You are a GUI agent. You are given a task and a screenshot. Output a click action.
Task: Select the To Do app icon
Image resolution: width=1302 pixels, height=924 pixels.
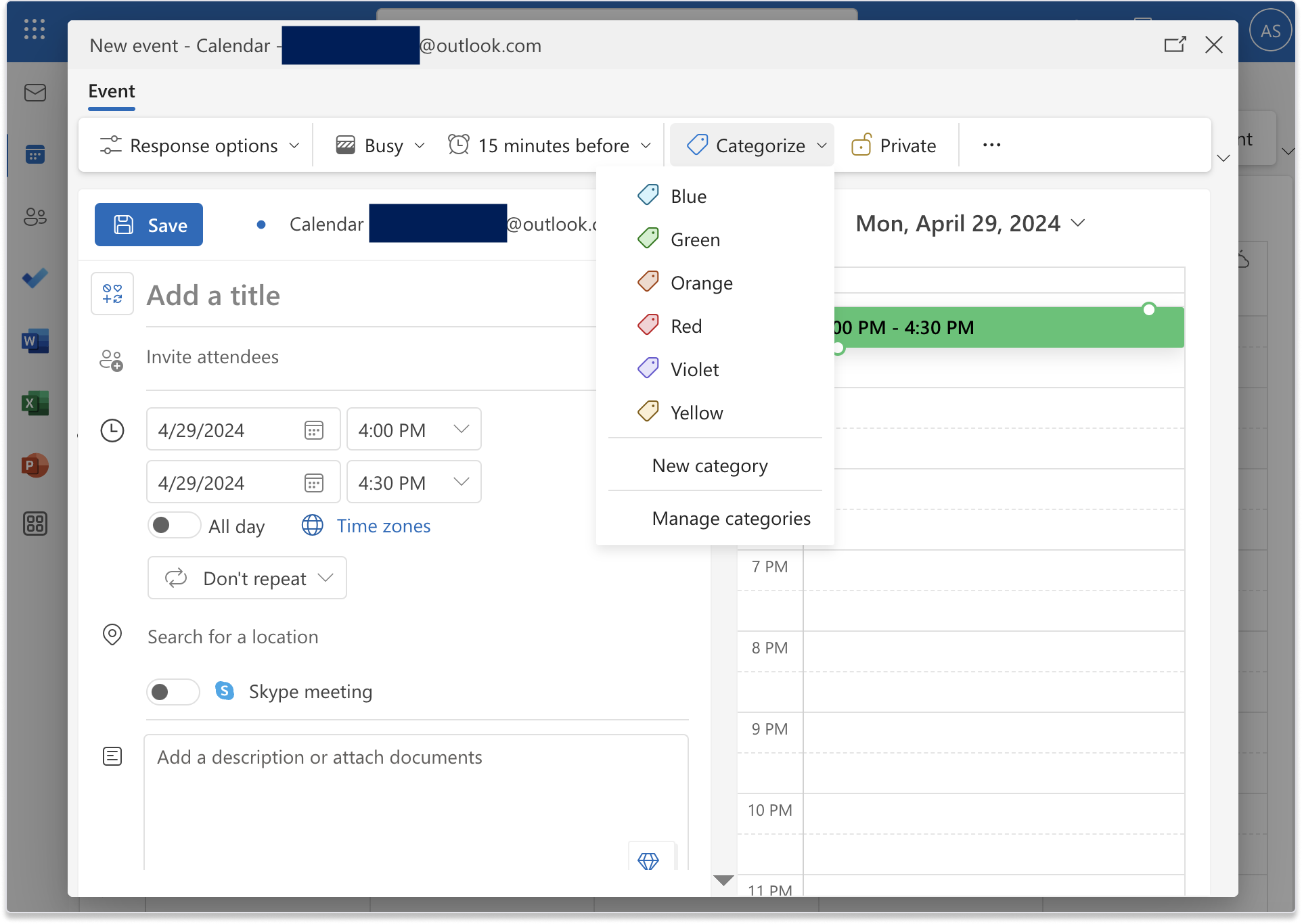(x=35, y=277)
